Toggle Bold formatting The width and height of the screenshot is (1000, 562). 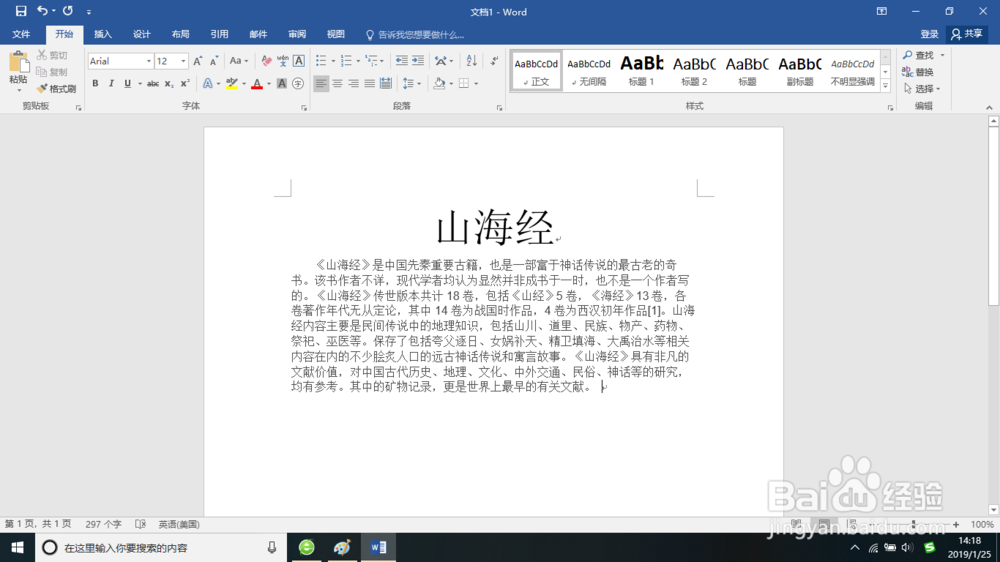click(95, 84)
